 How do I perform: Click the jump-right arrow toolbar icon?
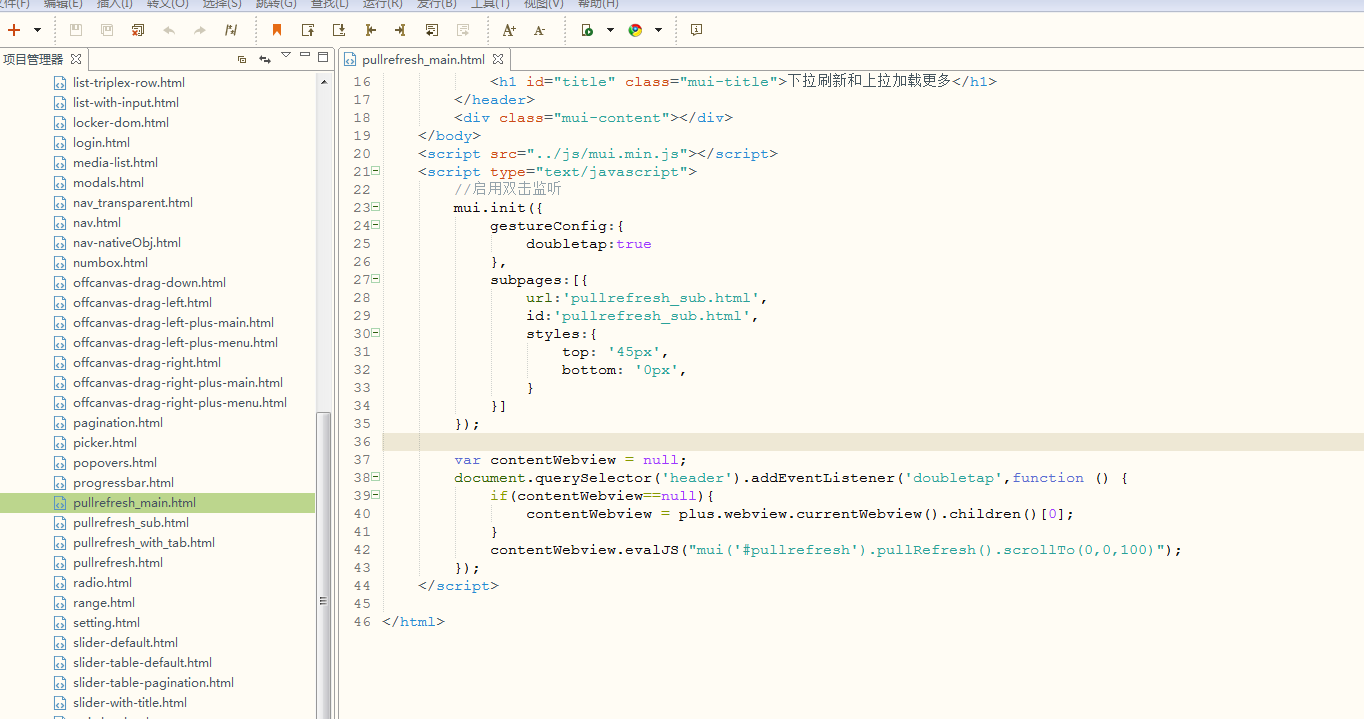click(x=401, y=30)
